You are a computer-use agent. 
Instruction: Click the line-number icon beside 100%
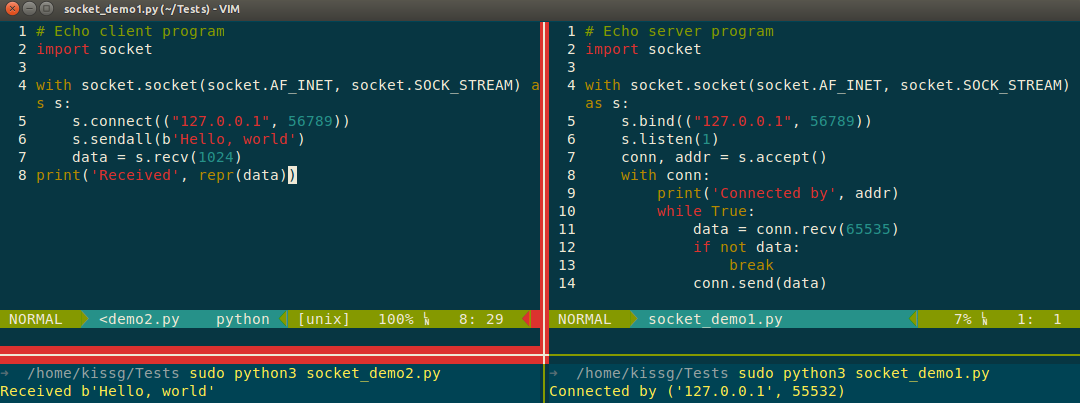[x=426, y=319]
